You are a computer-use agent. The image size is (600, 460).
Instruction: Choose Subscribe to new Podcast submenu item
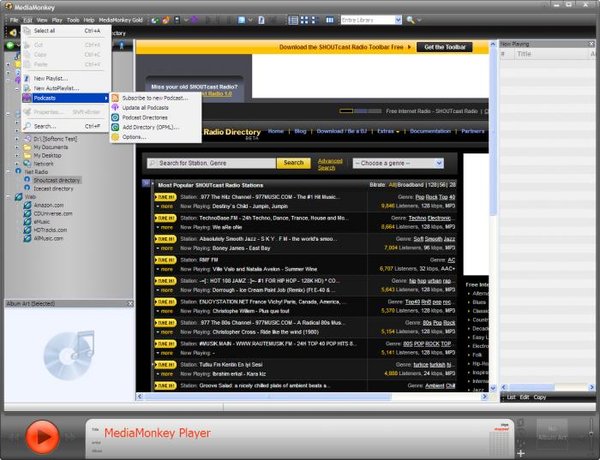(x=155, y=98)
